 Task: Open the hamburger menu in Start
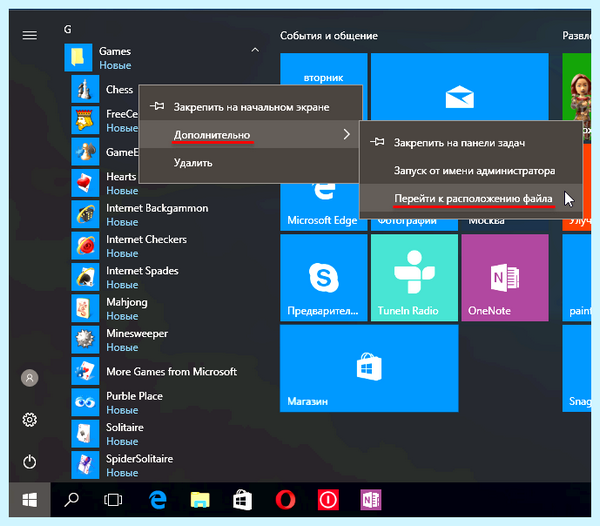[x=29, y=36]
